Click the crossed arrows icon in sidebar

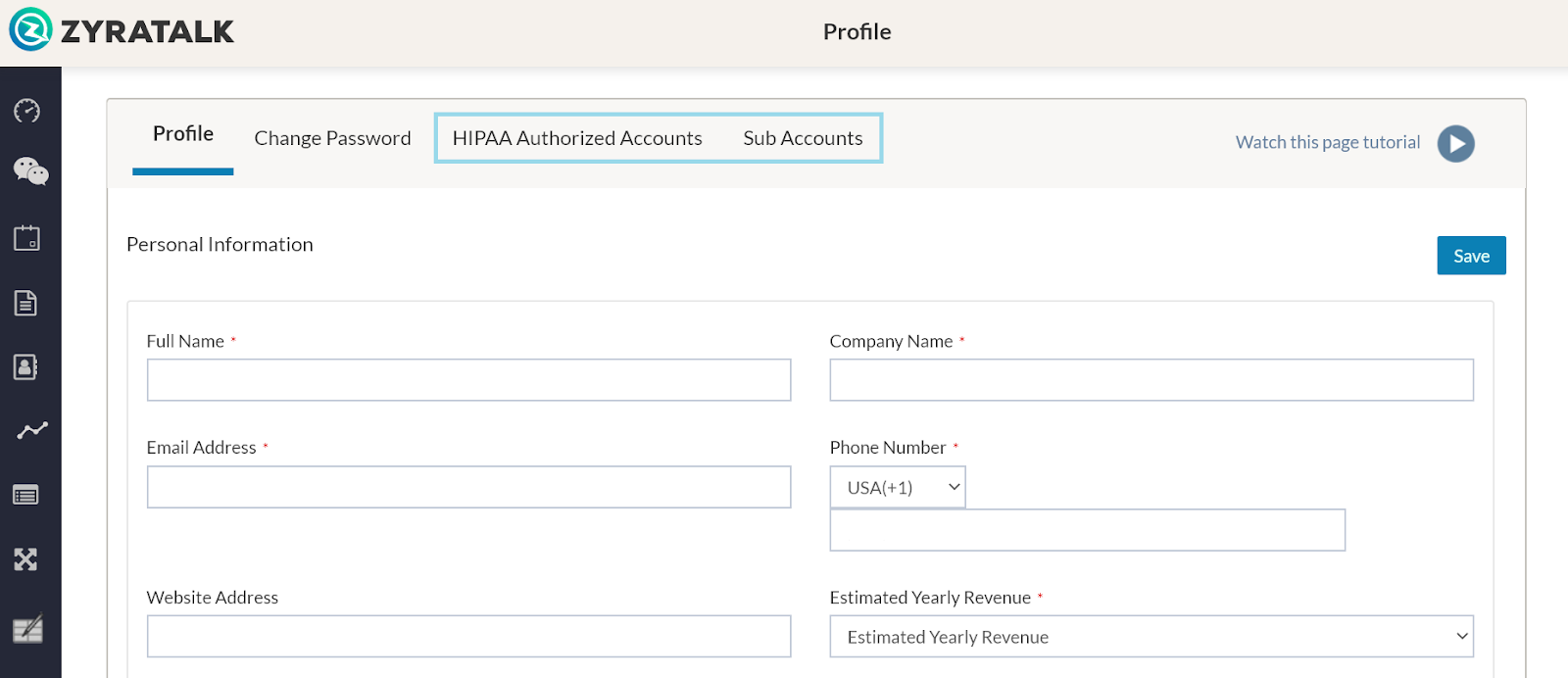coord(26,559)
